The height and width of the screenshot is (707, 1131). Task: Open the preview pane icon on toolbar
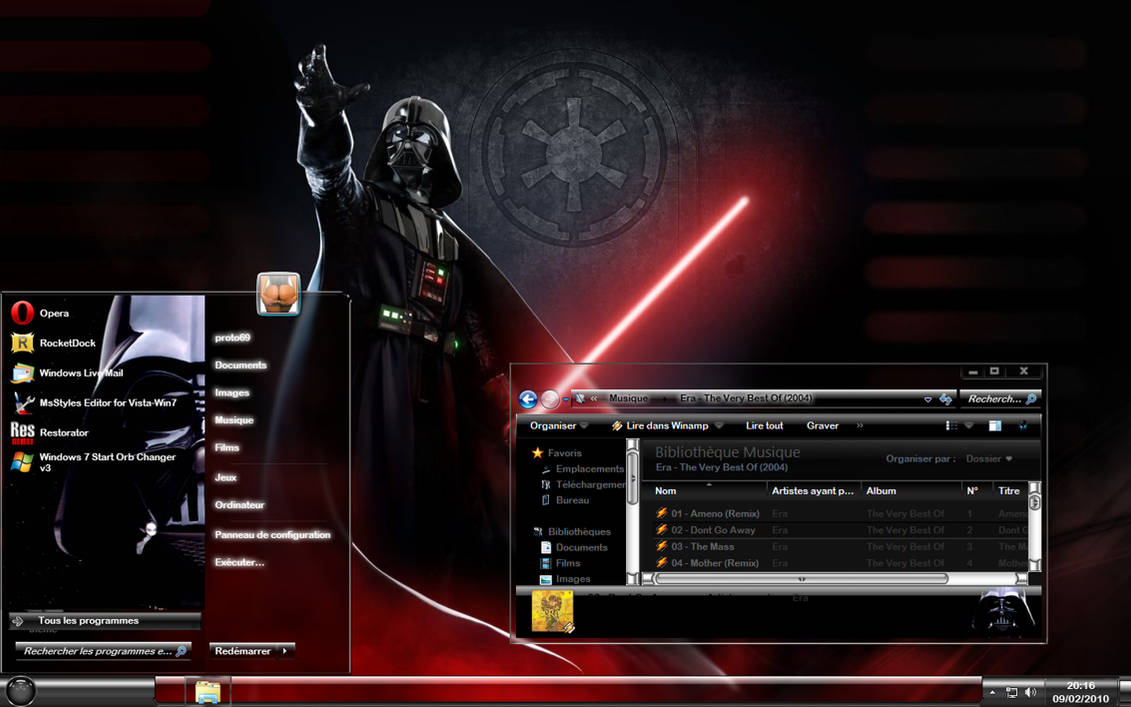[993, 425]
